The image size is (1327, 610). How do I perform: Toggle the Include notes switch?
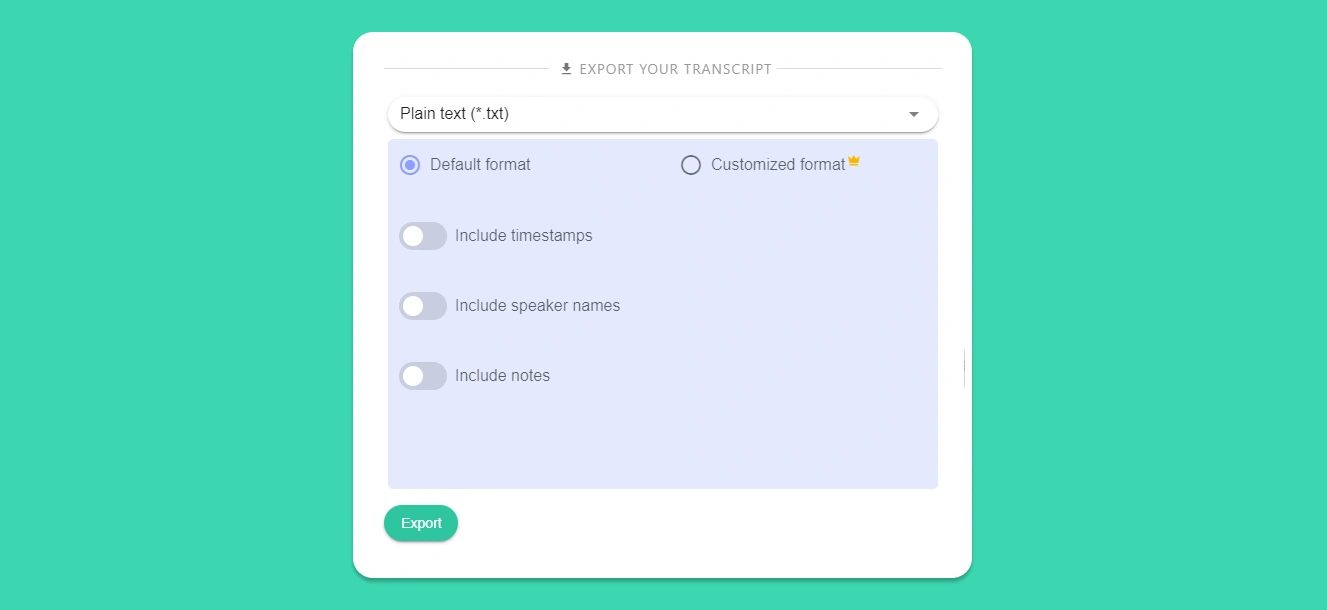(423, 376)
